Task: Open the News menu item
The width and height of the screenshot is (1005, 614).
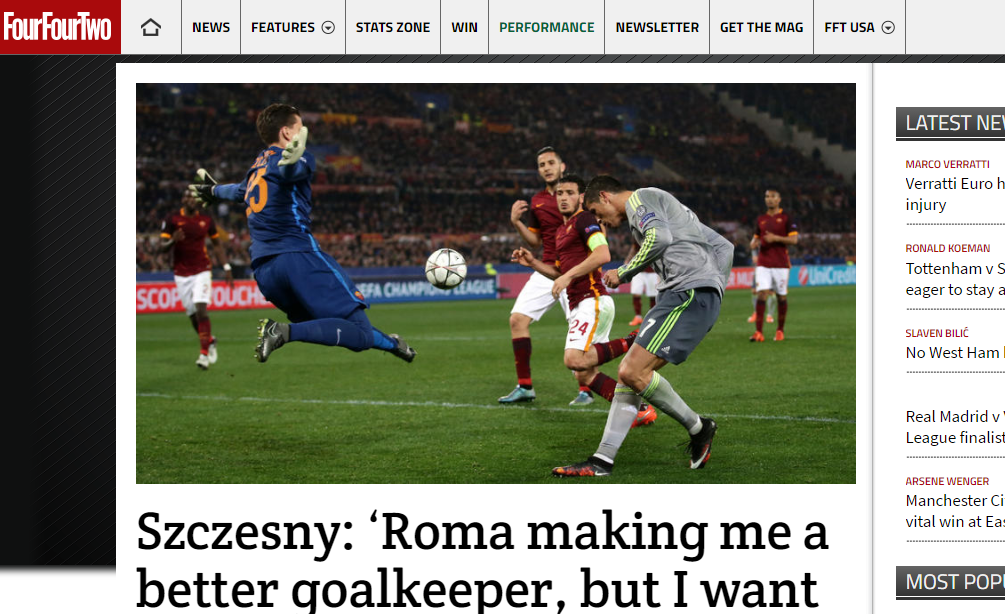Action: [211, 28]
